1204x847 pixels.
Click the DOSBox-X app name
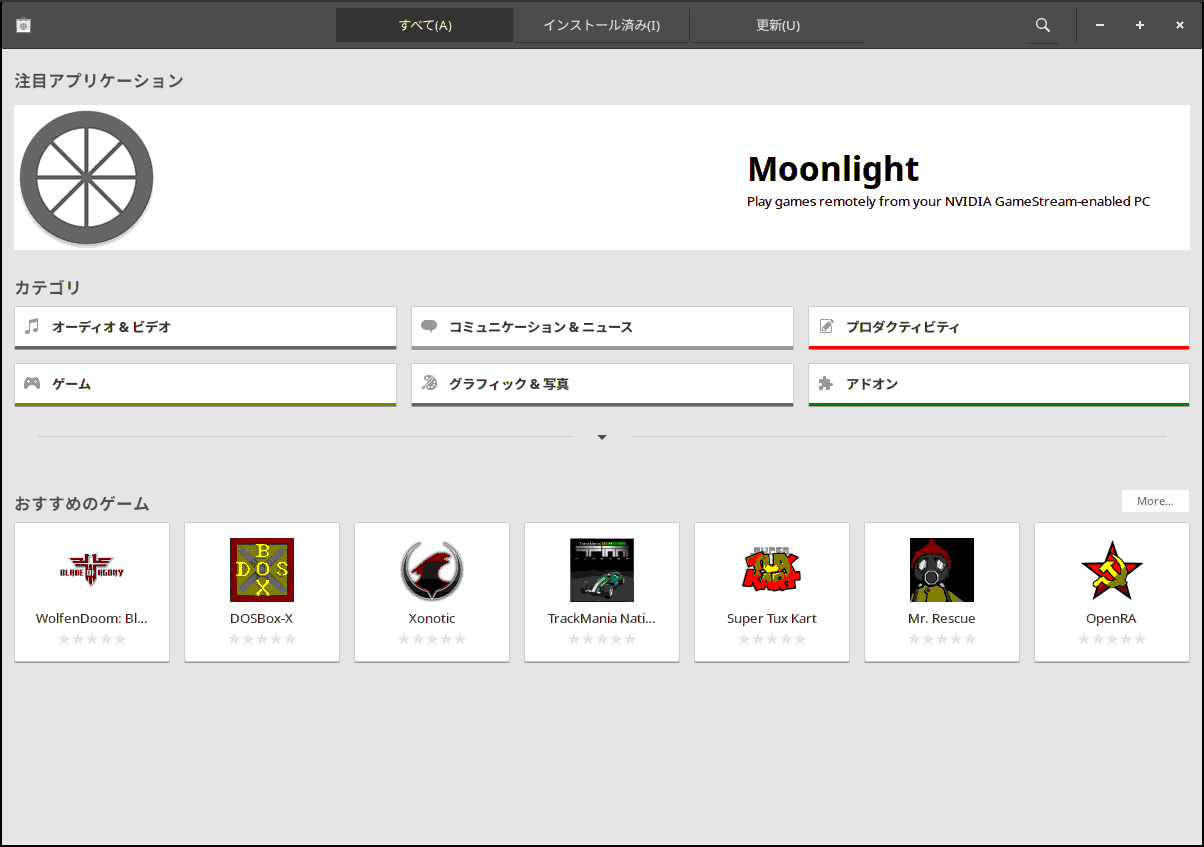point(262,618)
